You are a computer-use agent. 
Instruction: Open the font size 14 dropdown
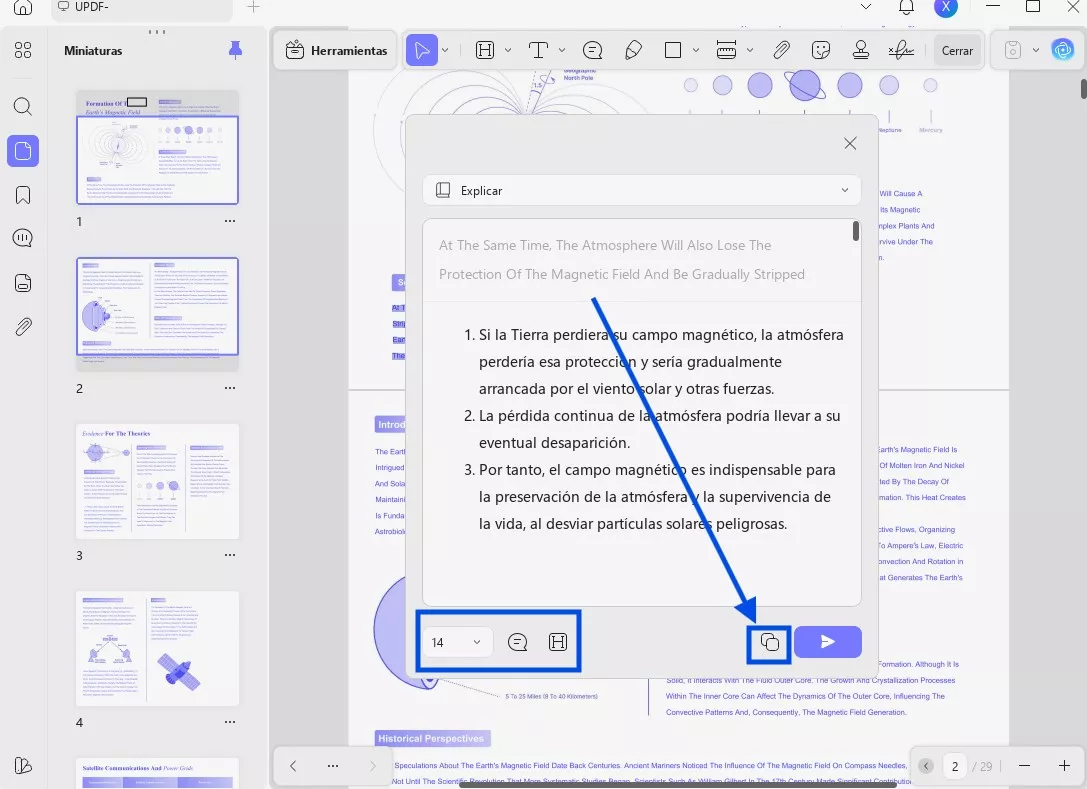click(x=457, y=642)
